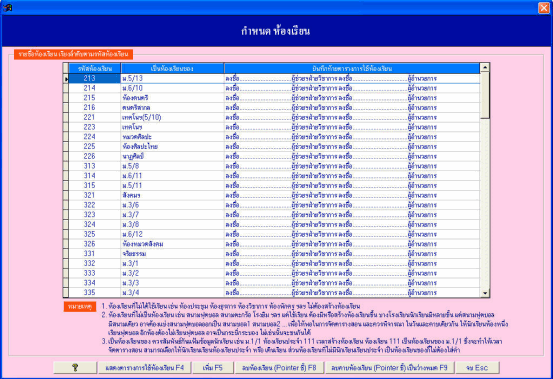Select room code cell 315
The width and height of the screenshot is (553, 379).
point(95,185)
